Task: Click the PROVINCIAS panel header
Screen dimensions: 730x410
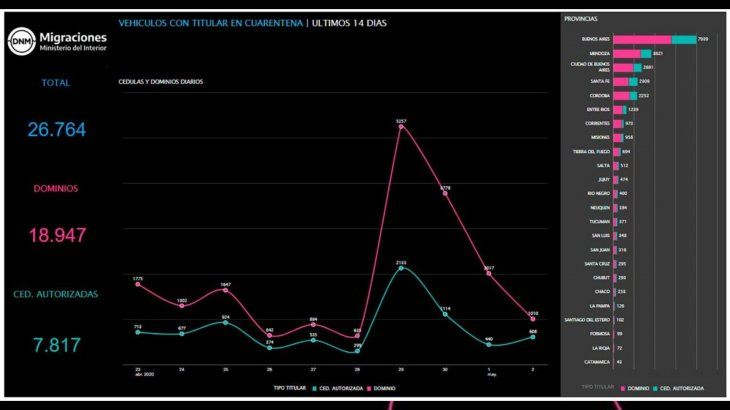Action: (x=582, y=18)
